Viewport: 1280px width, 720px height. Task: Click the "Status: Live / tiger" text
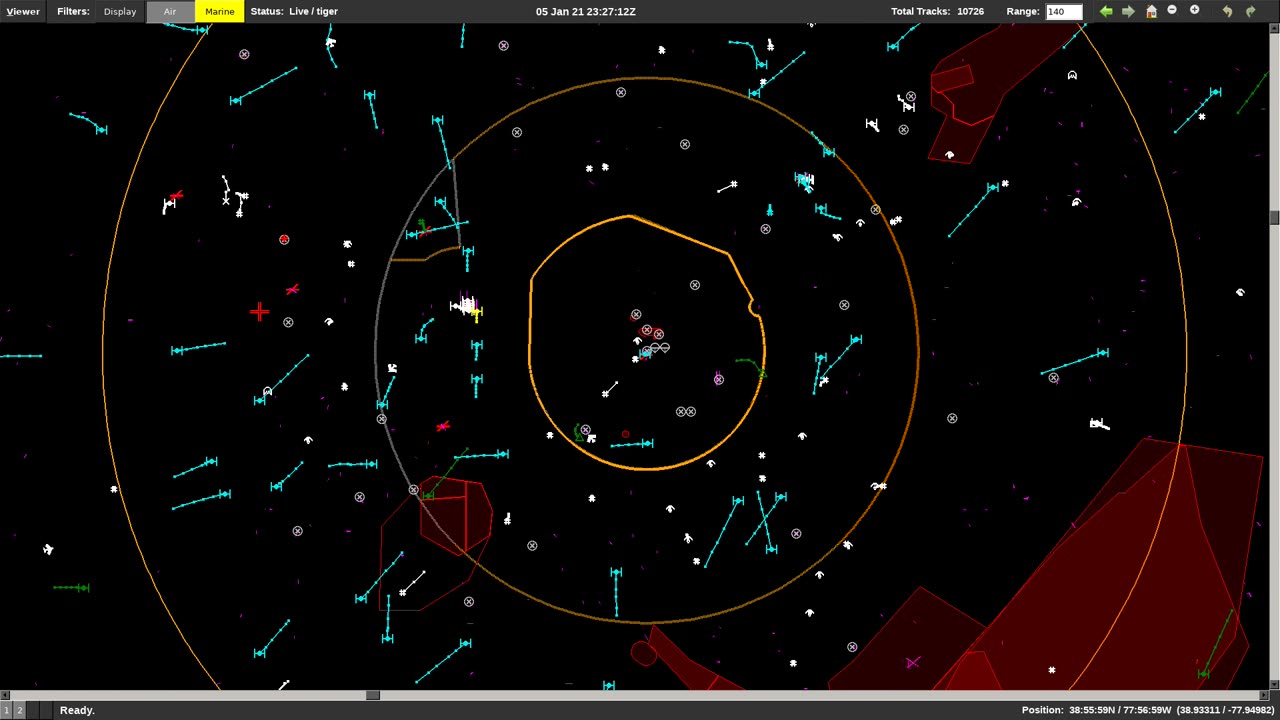tap(294, 11)
